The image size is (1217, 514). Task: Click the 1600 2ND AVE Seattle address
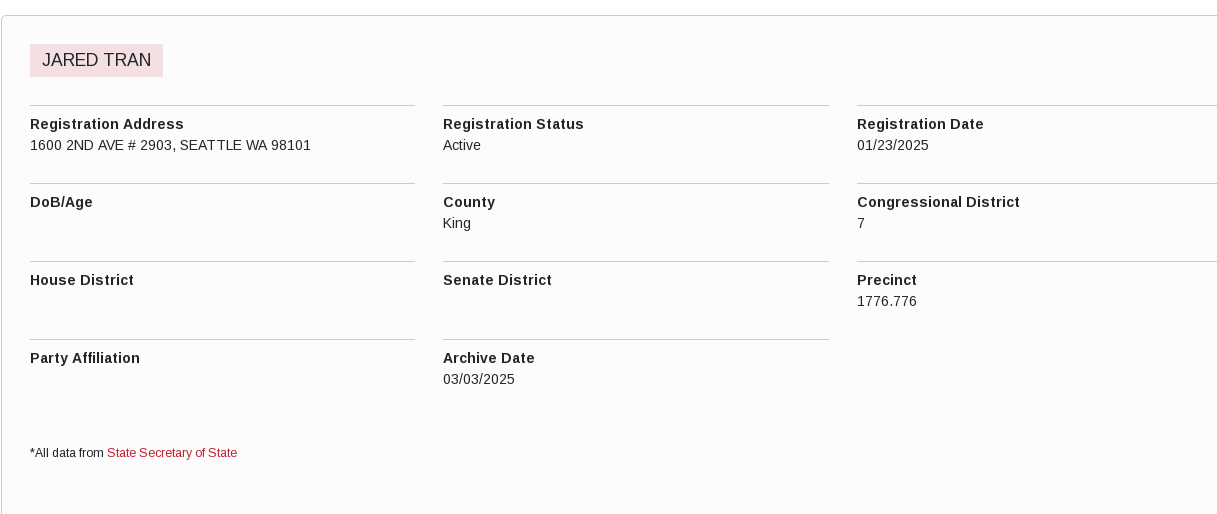170,145
